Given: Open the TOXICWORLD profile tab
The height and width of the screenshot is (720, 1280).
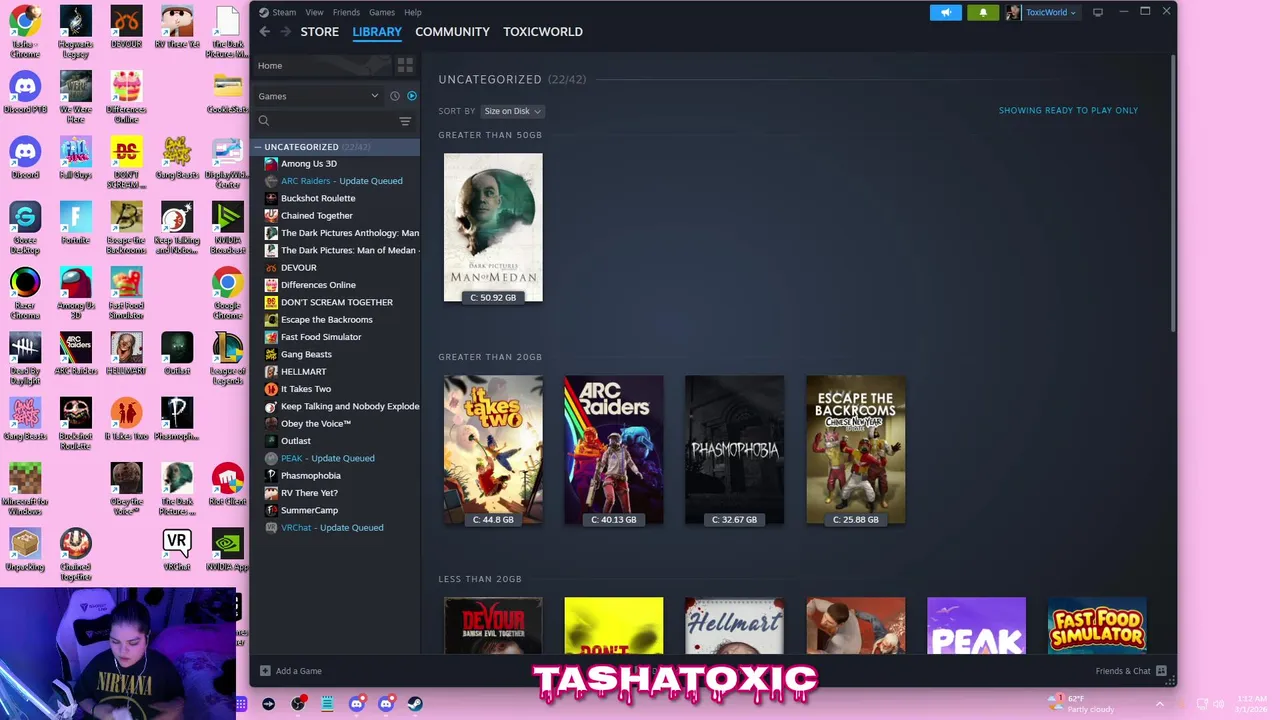Looking at the screenshot, I should coord(543,32).
